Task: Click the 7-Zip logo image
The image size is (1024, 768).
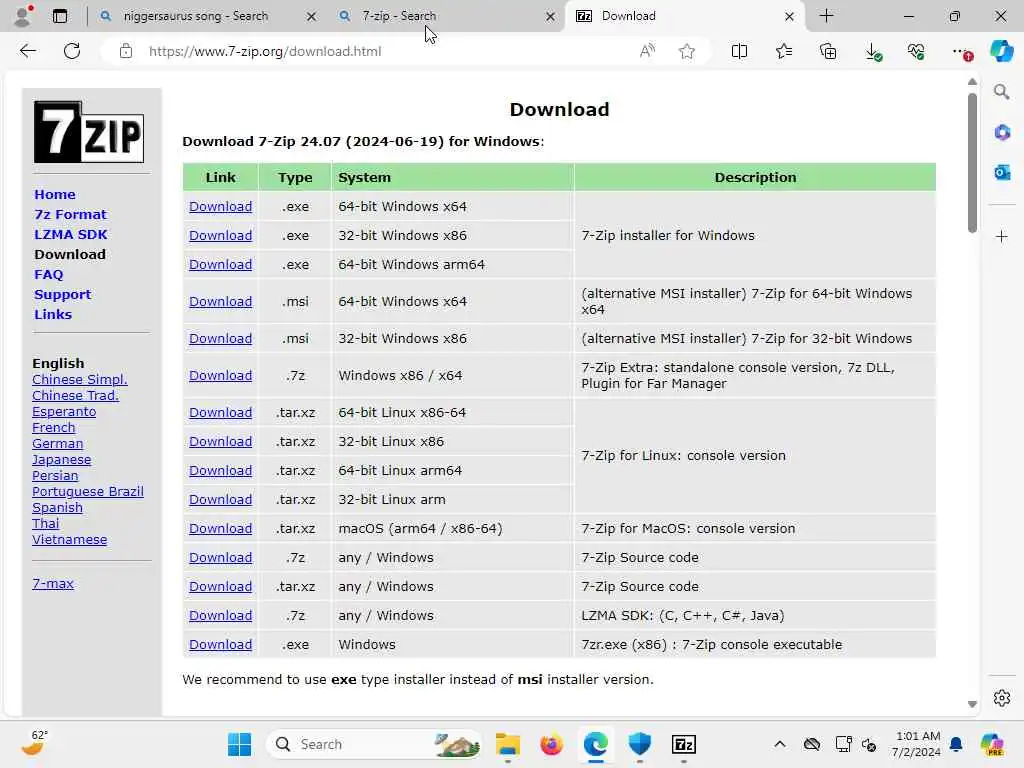Action: click(89, 132)
